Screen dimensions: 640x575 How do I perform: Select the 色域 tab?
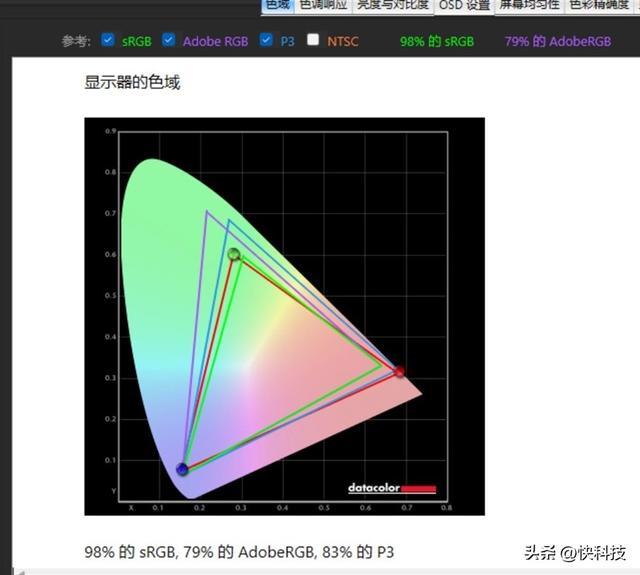[278, 6]
